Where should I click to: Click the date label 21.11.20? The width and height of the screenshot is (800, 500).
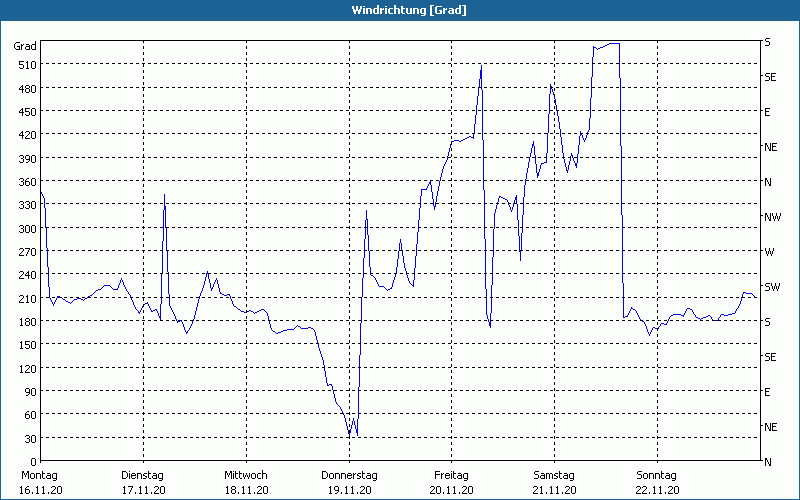click(555, 491)
